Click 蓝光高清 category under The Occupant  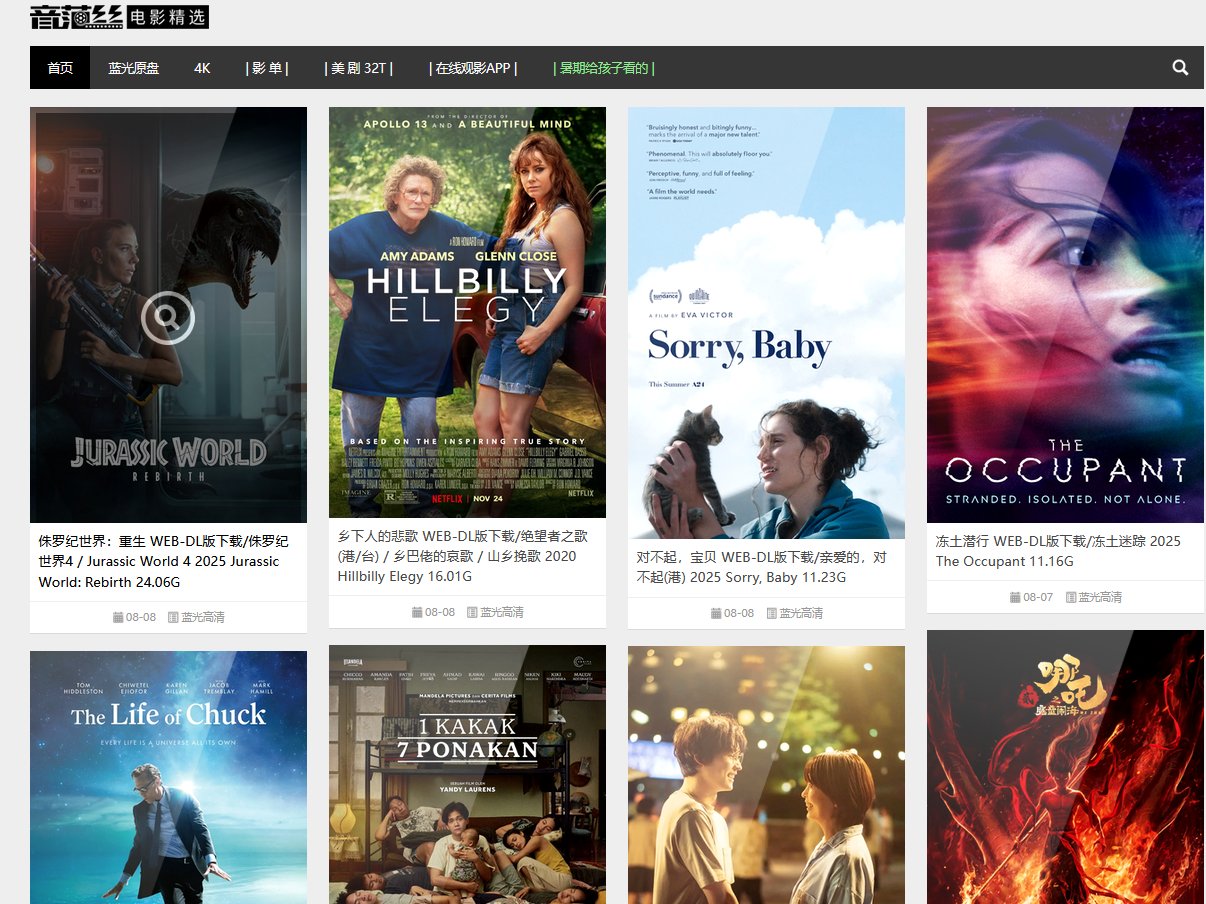tap(1099, 597)
